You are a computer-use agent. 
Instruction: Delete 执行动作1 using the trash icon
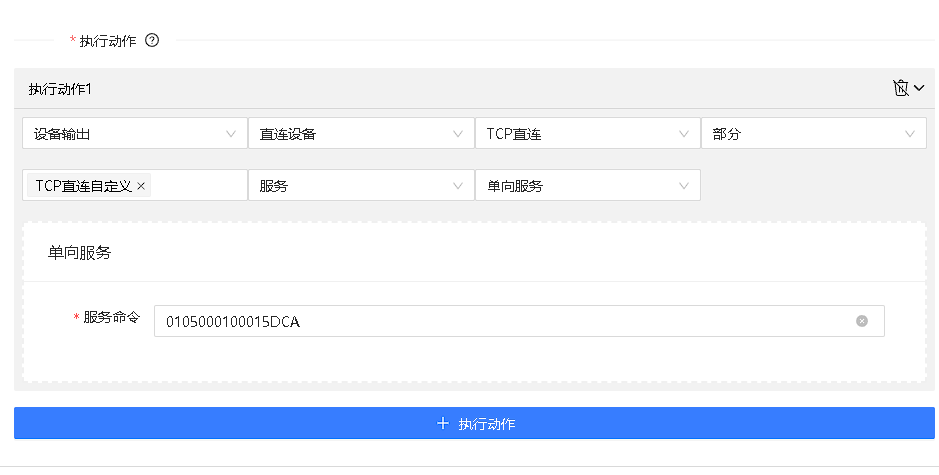(x=900, y=88)
